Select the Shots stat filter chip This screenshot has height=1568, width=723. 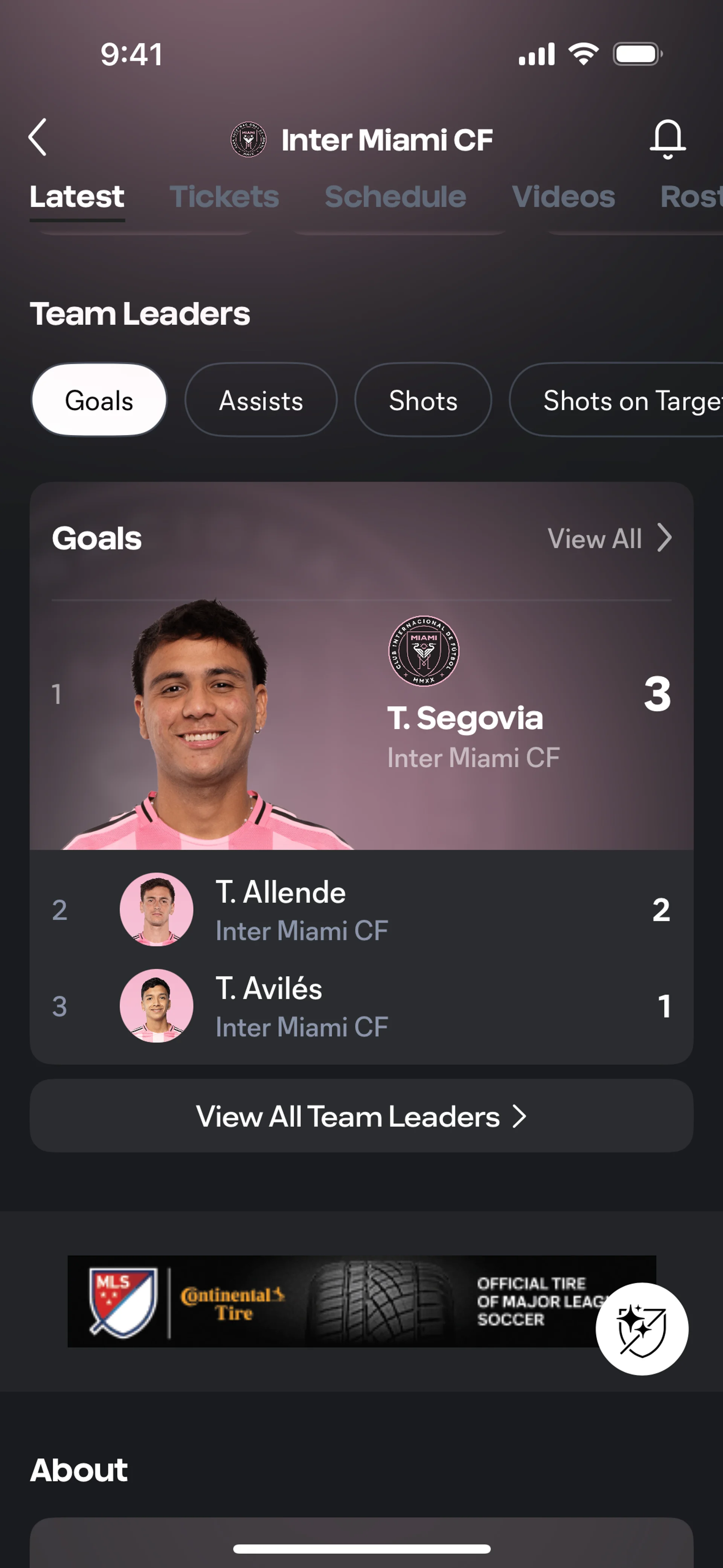coord(423,400)
